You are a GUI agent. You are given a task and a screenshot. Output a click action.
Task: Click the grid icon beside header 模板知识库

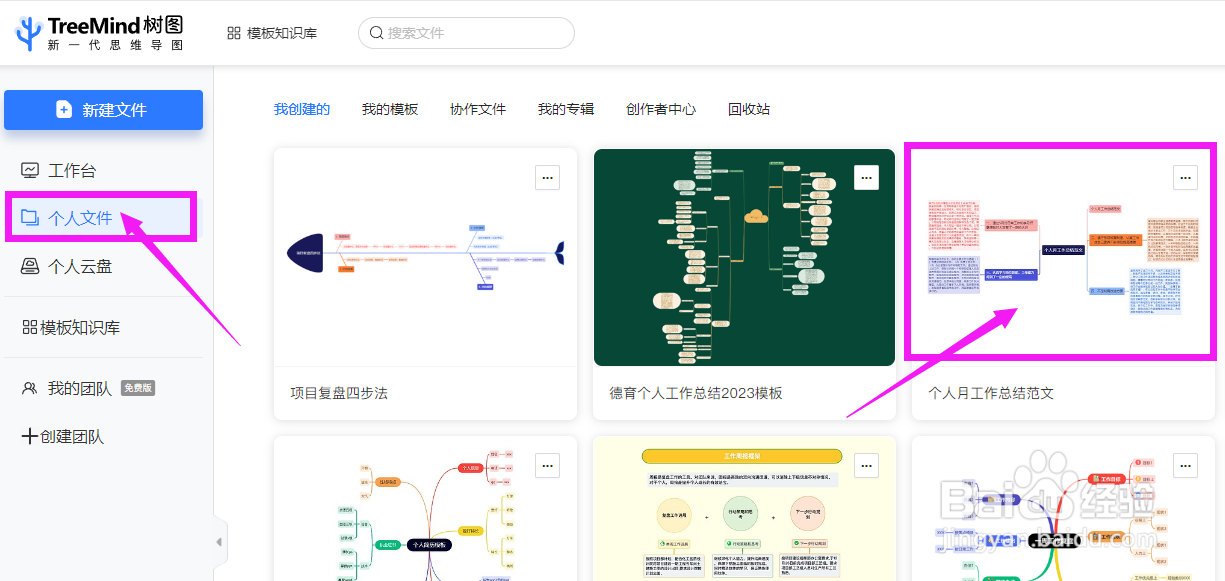[234, 33]
